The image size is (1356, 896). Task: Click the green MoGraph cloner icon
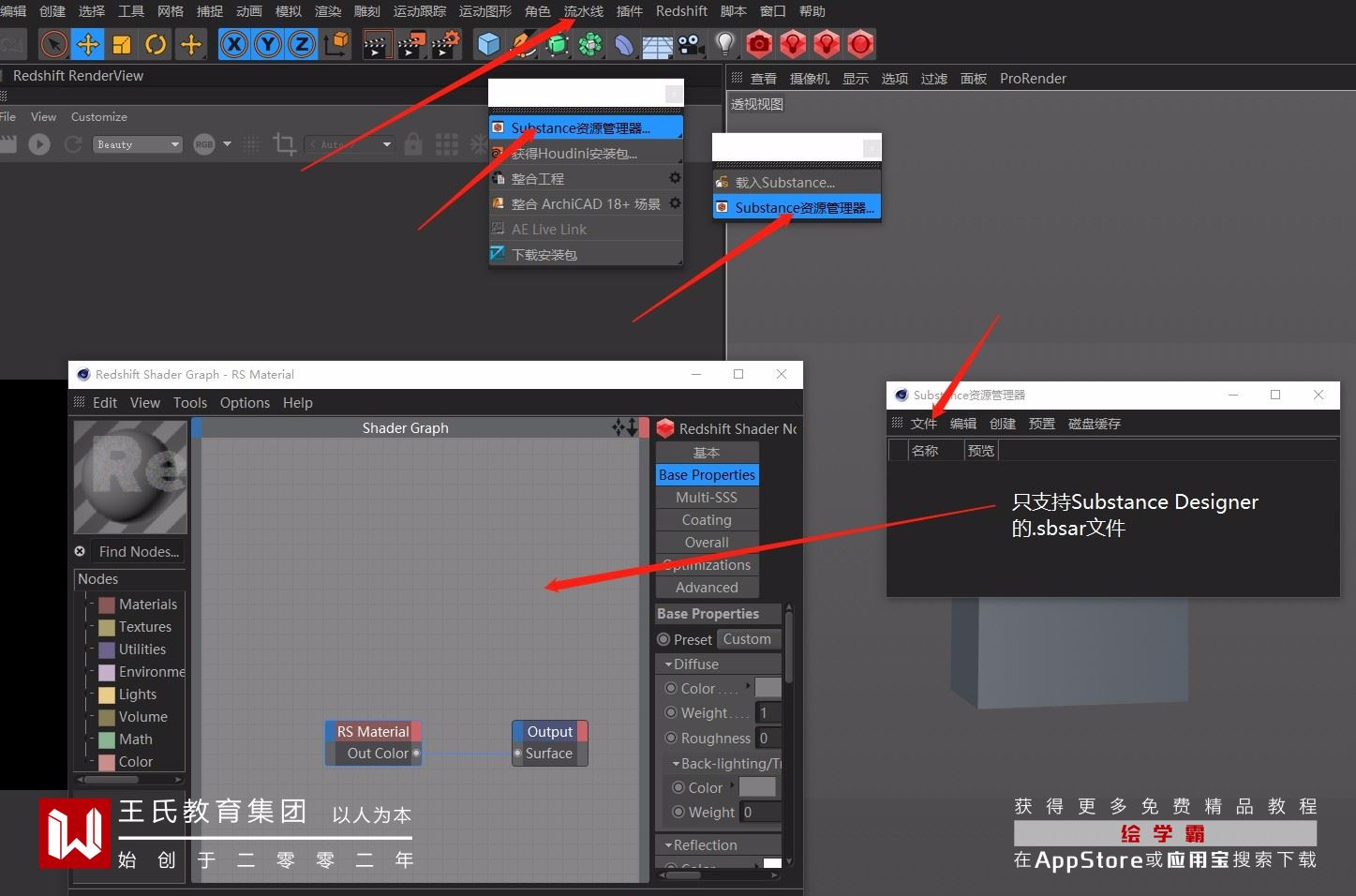pos(590,44)
